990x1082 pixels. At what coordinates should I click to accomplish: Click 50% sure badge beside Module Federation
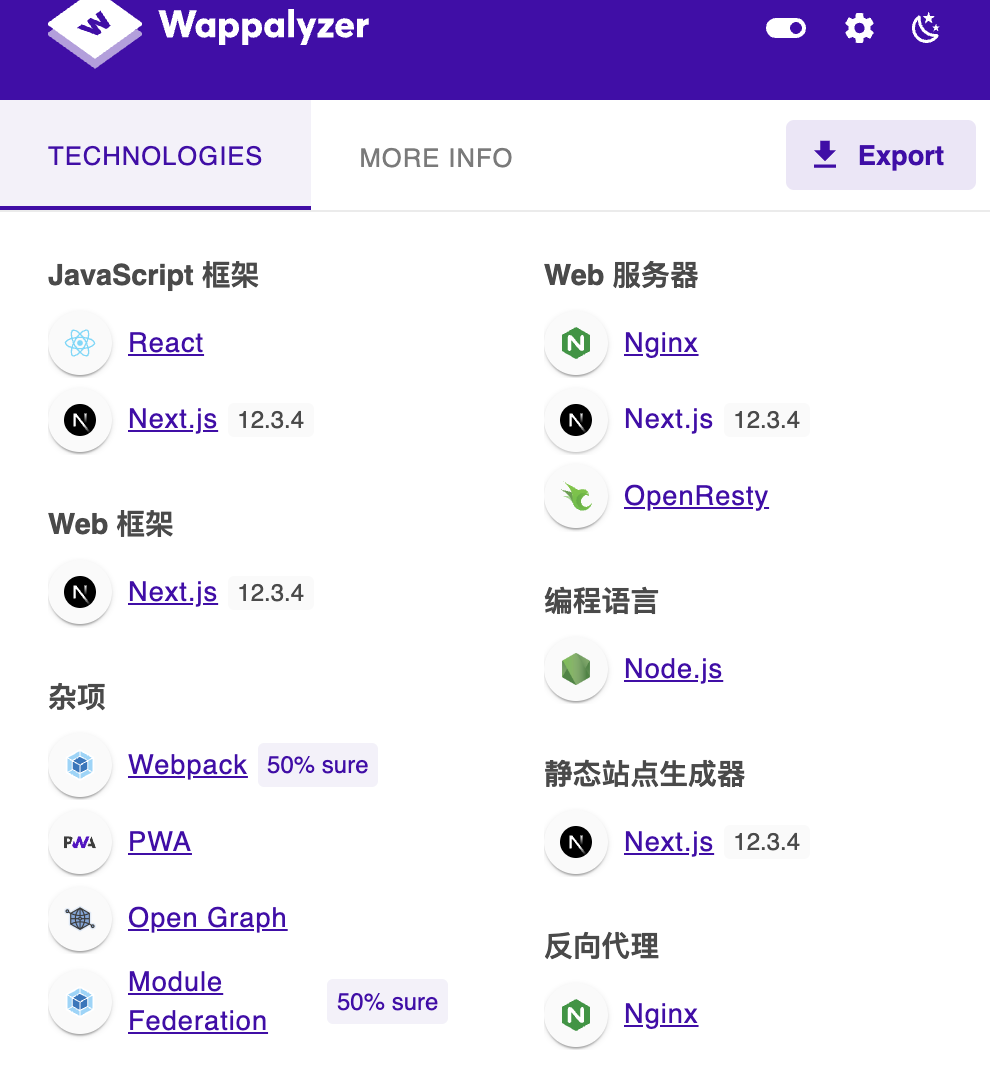(387, 1001)
